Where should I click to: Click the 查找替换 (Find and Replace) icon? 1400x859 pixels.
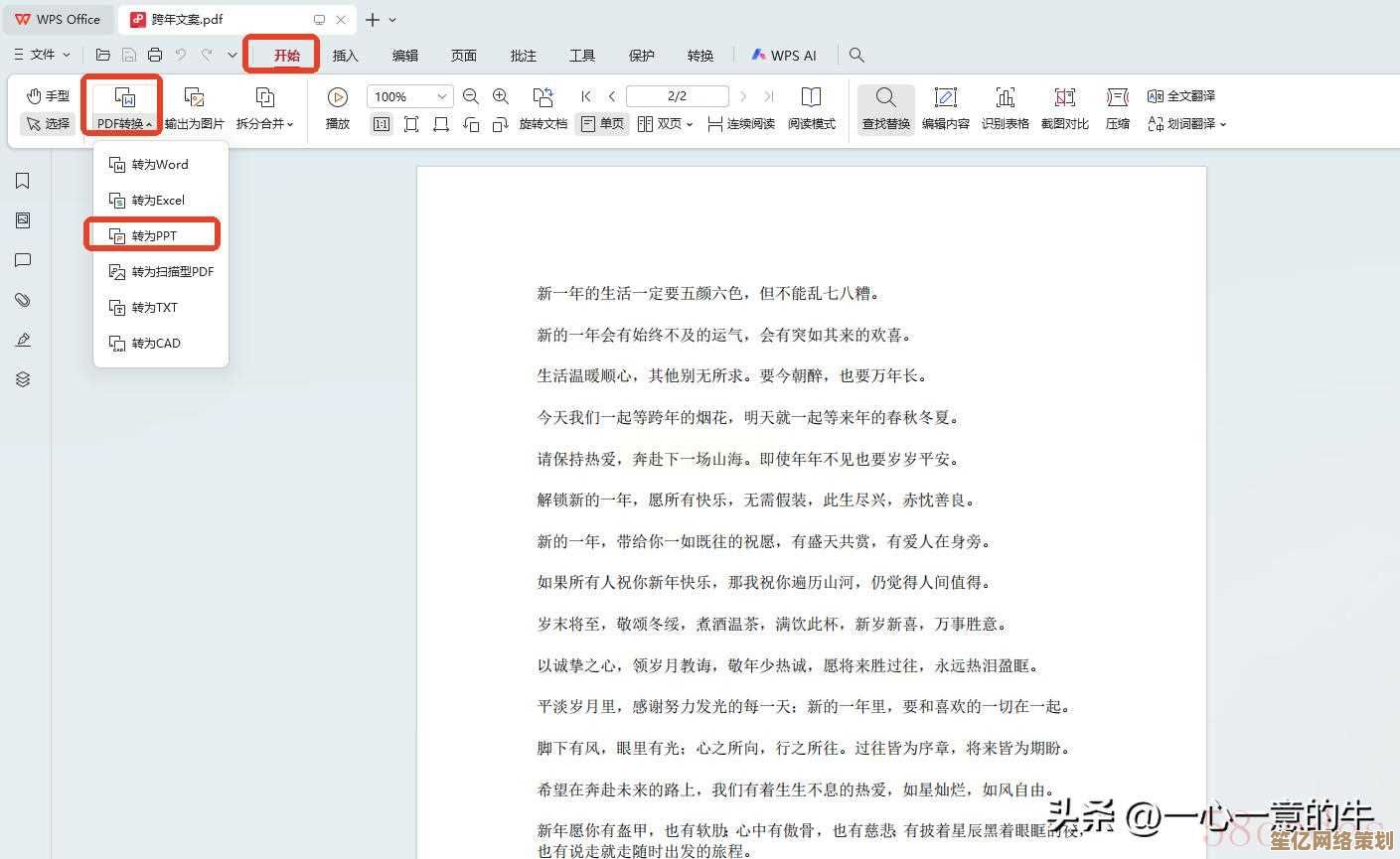pyautogui.click(x=885, y=107)
